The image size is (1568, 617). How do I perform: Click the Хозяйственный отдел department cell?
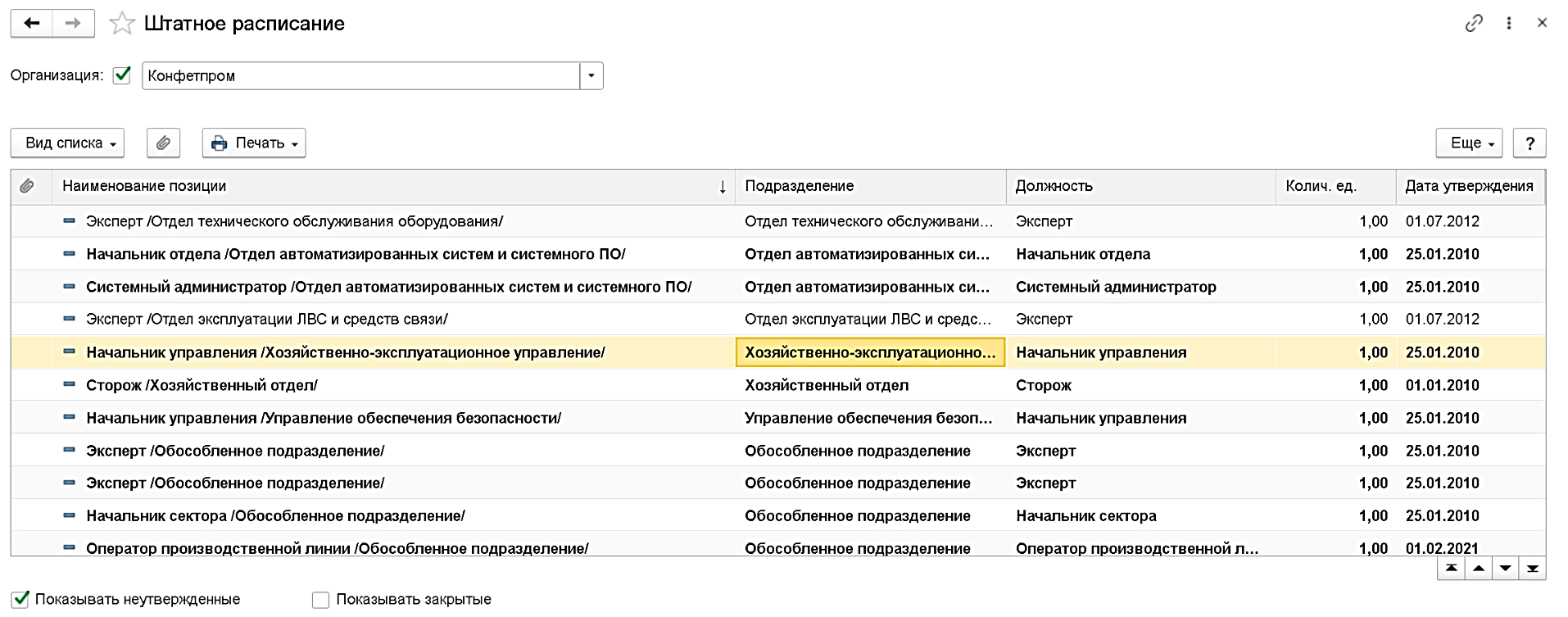click(x=870, y=385)
